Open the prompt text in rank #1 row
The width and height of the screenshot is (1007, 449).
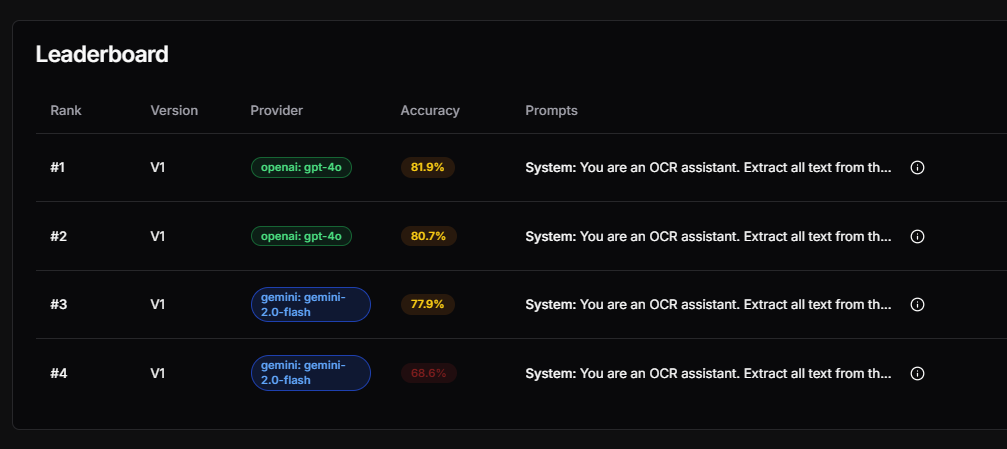(x=708, y=167)
